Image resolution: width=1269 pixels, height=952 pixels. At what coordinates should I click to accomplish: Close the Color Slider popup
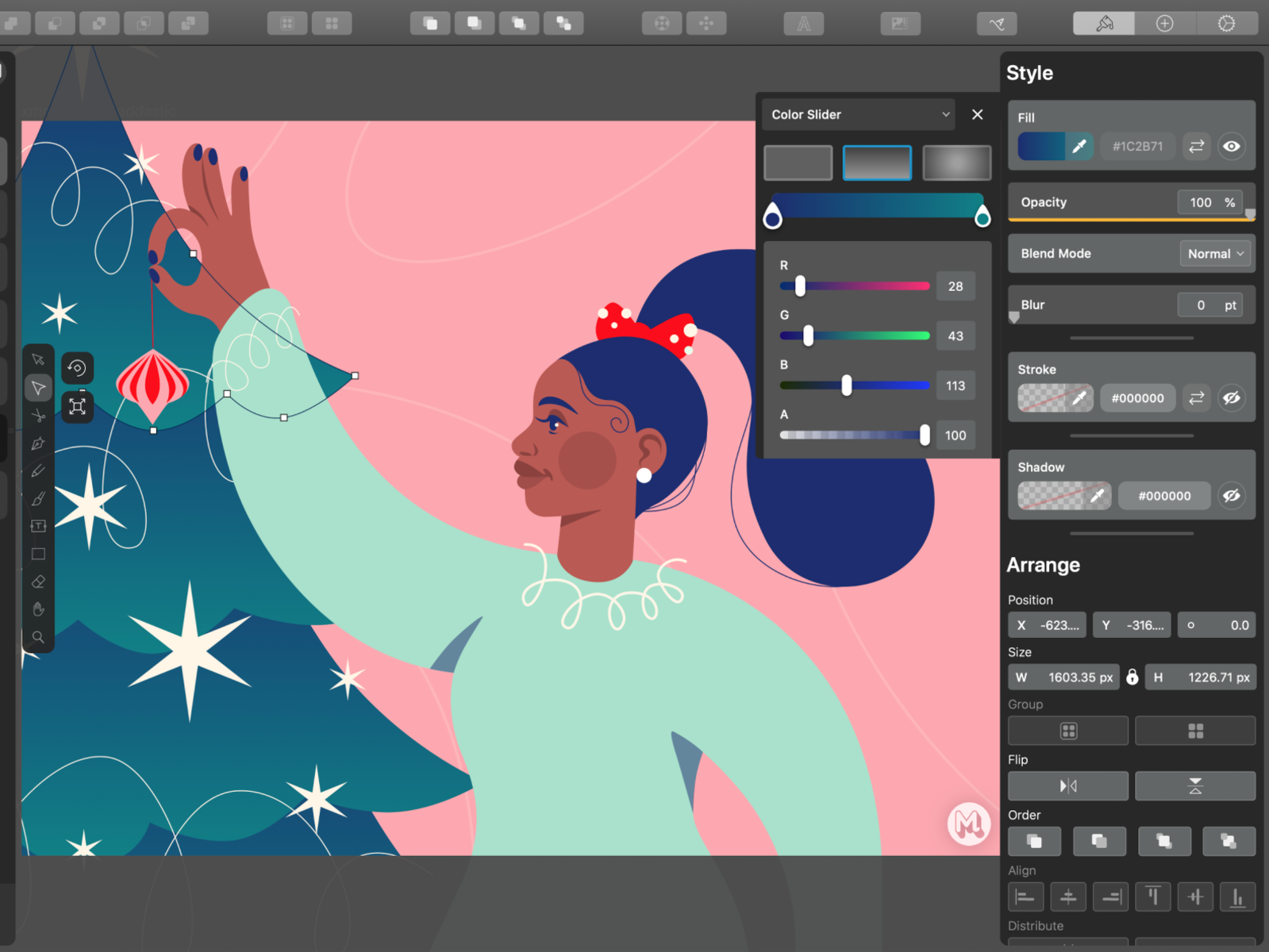point(978,114)
